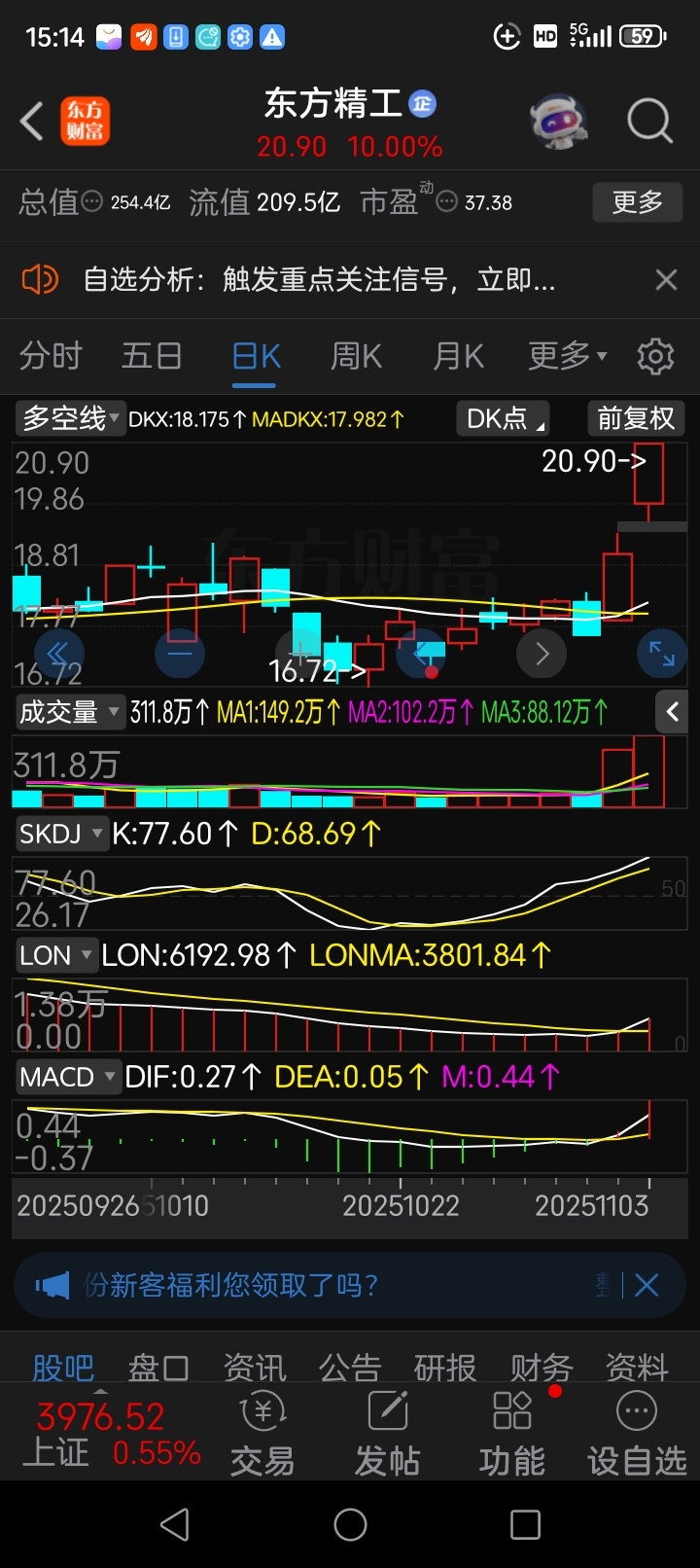
Task: Open the 资讯 tab
Action: pos(255,1368)
